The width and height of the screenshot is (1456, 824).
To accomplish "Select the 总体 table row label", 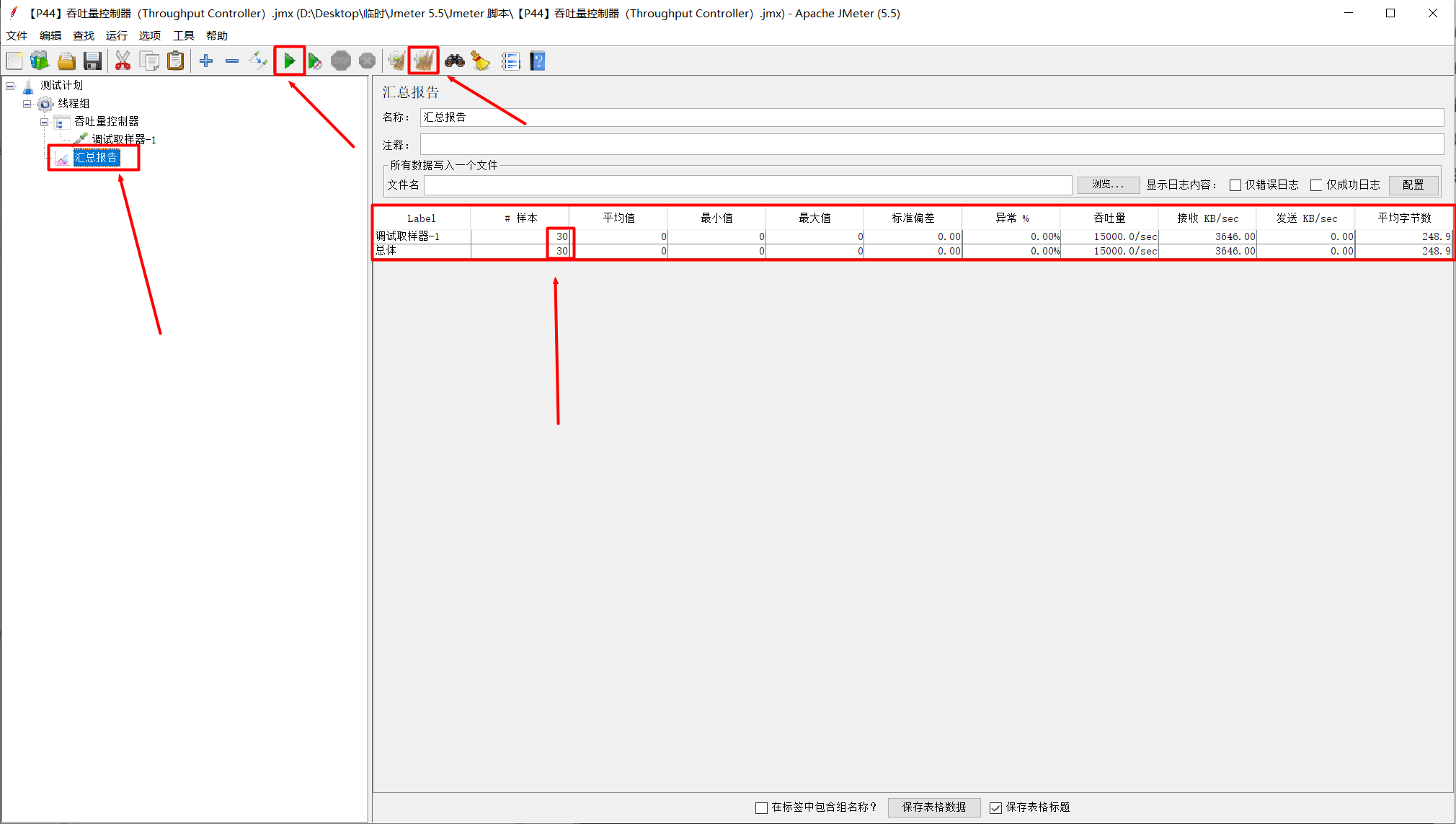I will [x=386, y=251].
